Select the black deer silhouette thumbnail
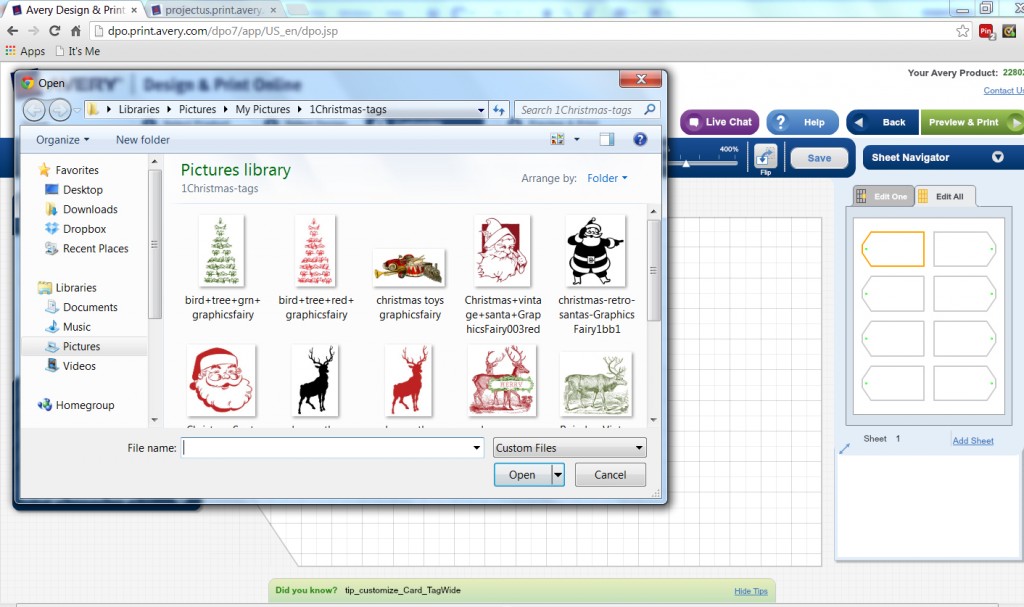1024x607 pixels. (x=315, y=380)
